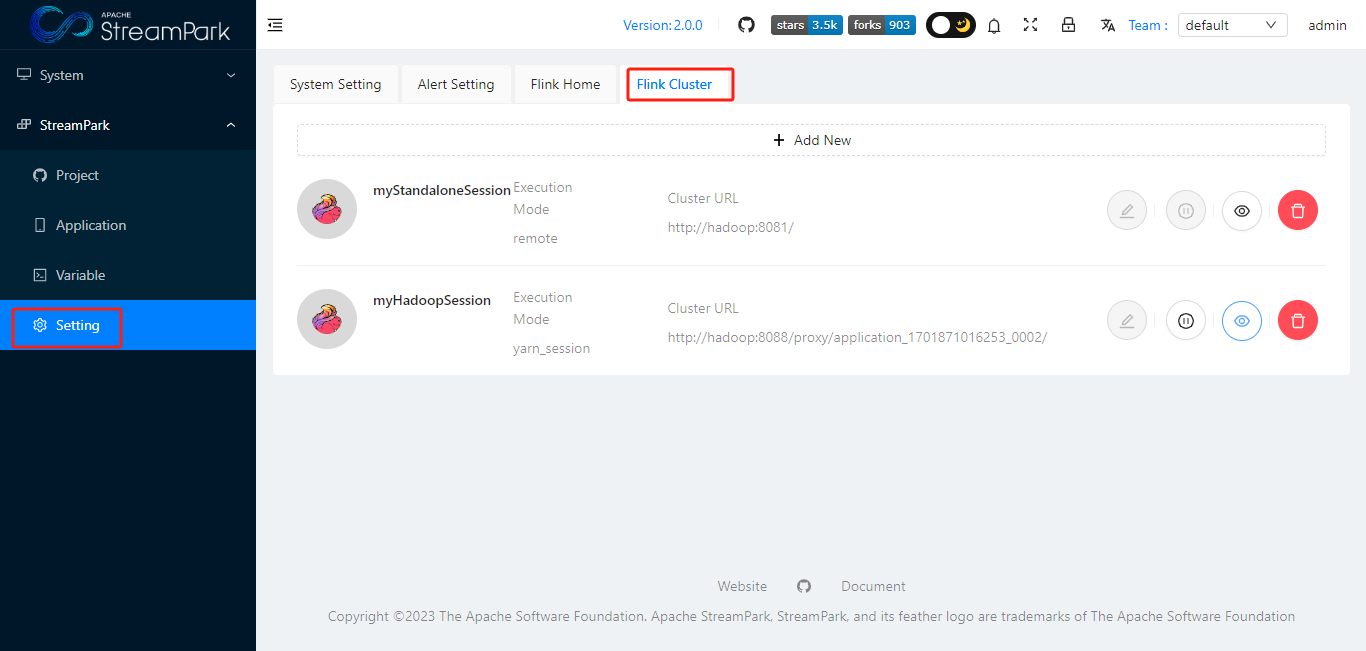Viewport: 1366px width, 651px height.
Task: Switch between dark and light theme
Action: pos(949,24)
